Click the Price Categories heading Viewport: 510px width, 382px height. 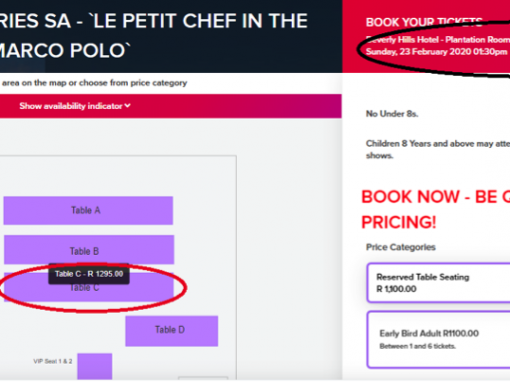(x=401, y=247)
